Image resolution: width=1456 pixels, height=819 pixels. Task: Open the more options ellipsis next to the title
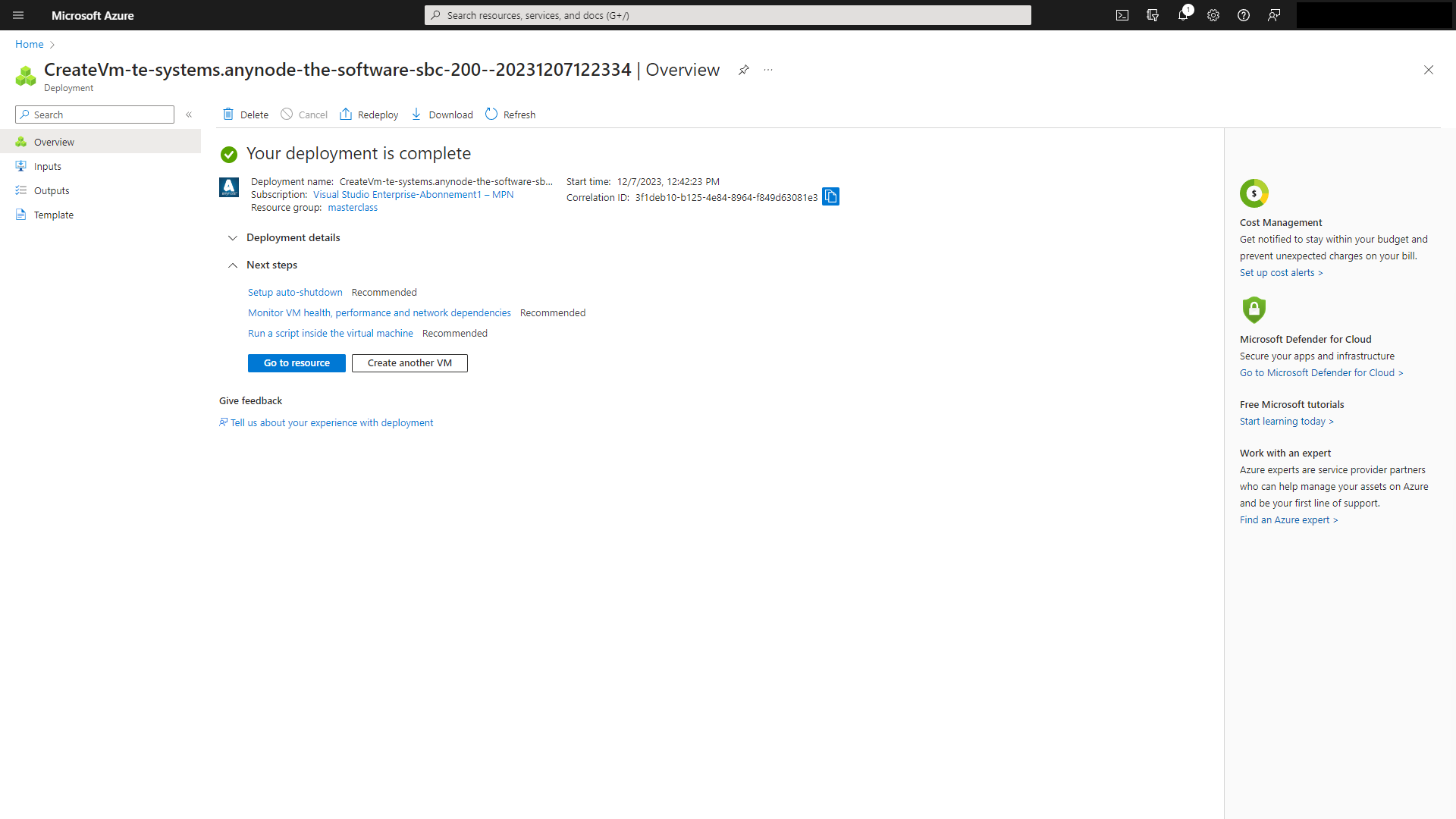tap(768, 70)
